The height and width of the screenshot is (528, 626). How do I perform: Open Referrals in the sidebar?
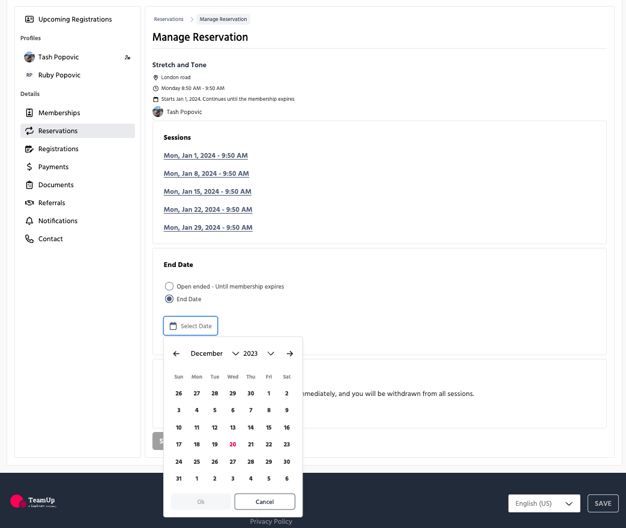51,203
